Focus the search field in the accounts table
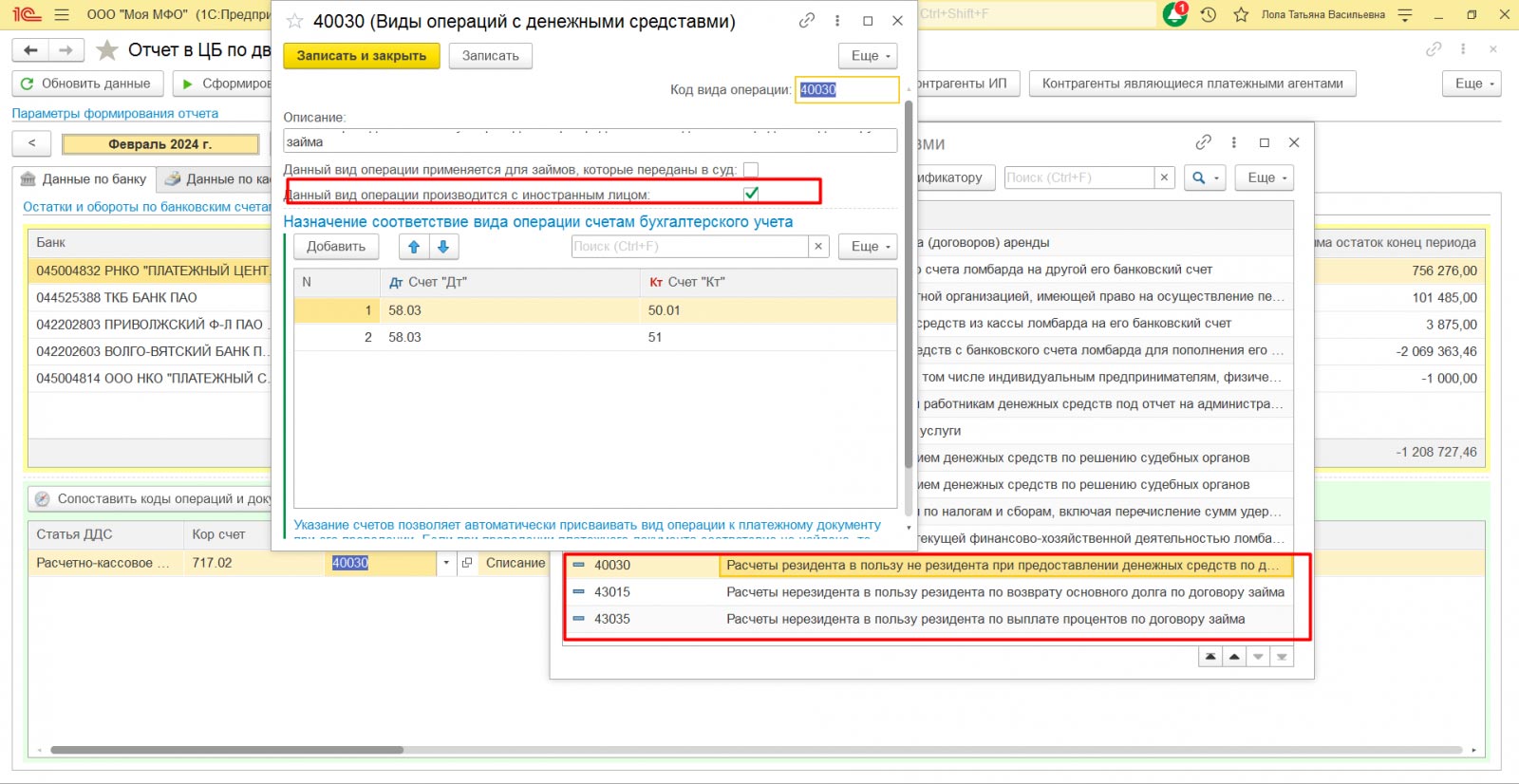This screenshot has width=1519, height=784. click(x=690, y=247)
